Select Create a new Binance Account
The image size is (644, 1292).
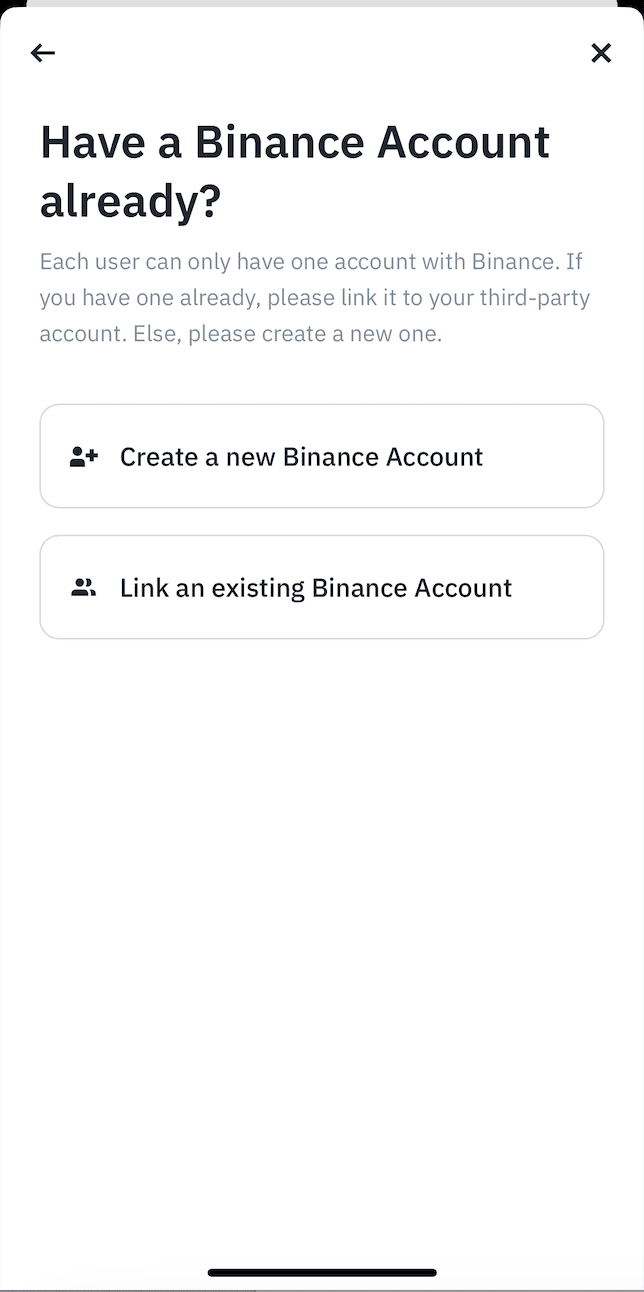[322, 456]
